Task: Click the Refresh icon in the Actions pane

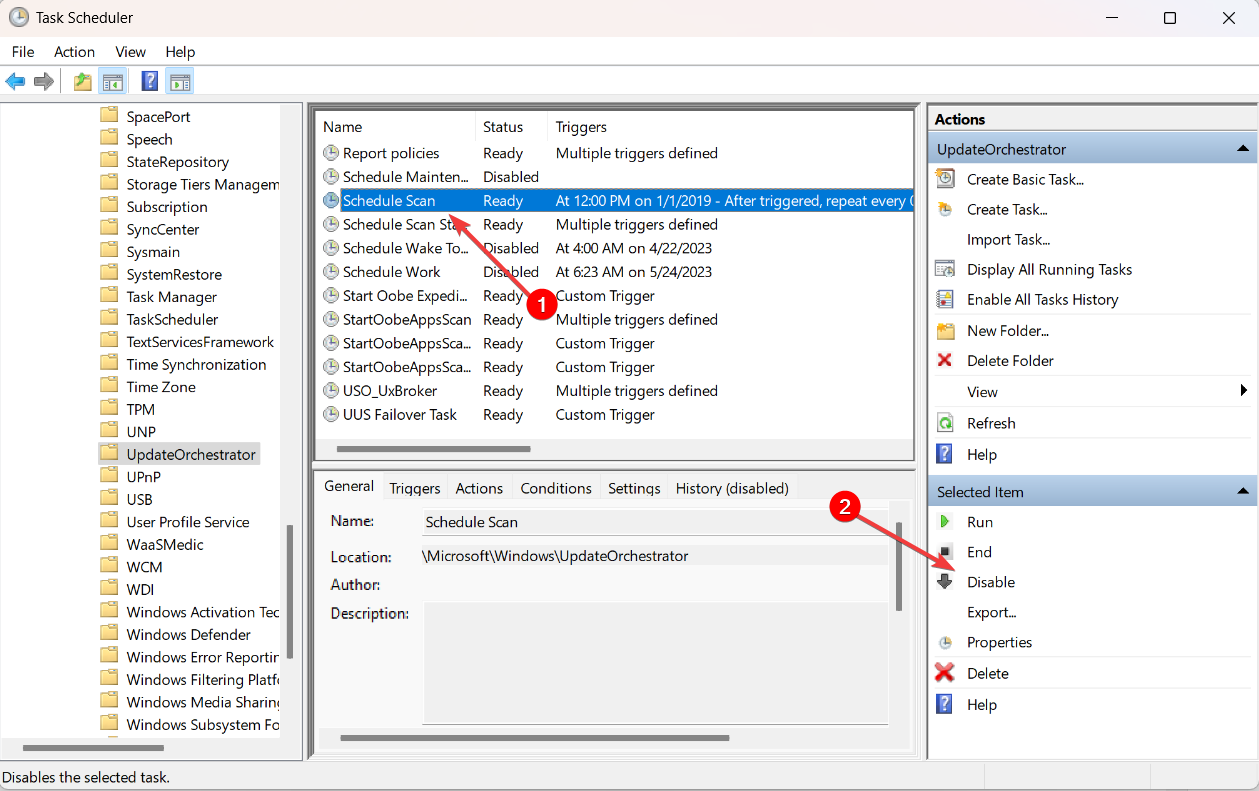Action: coord(945,423)
